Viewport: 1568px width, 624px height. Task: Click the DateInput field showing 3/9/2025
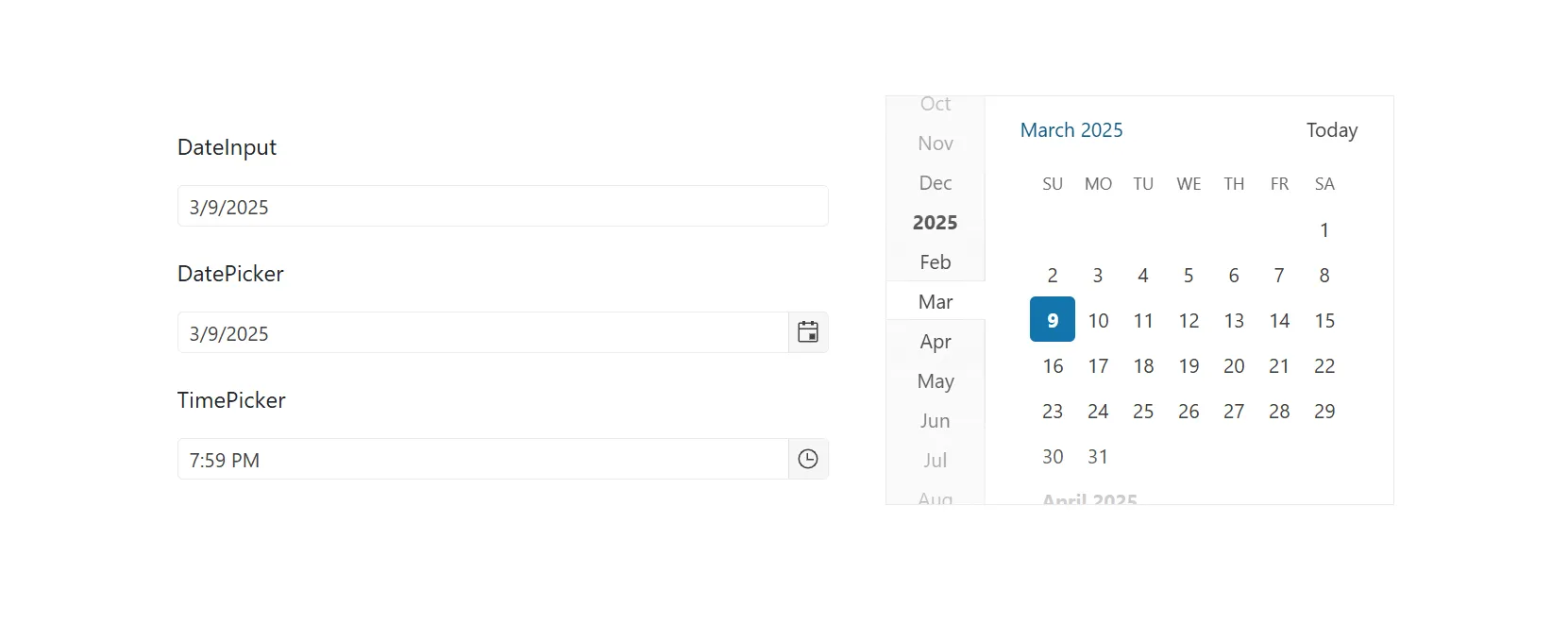[502, 206]
